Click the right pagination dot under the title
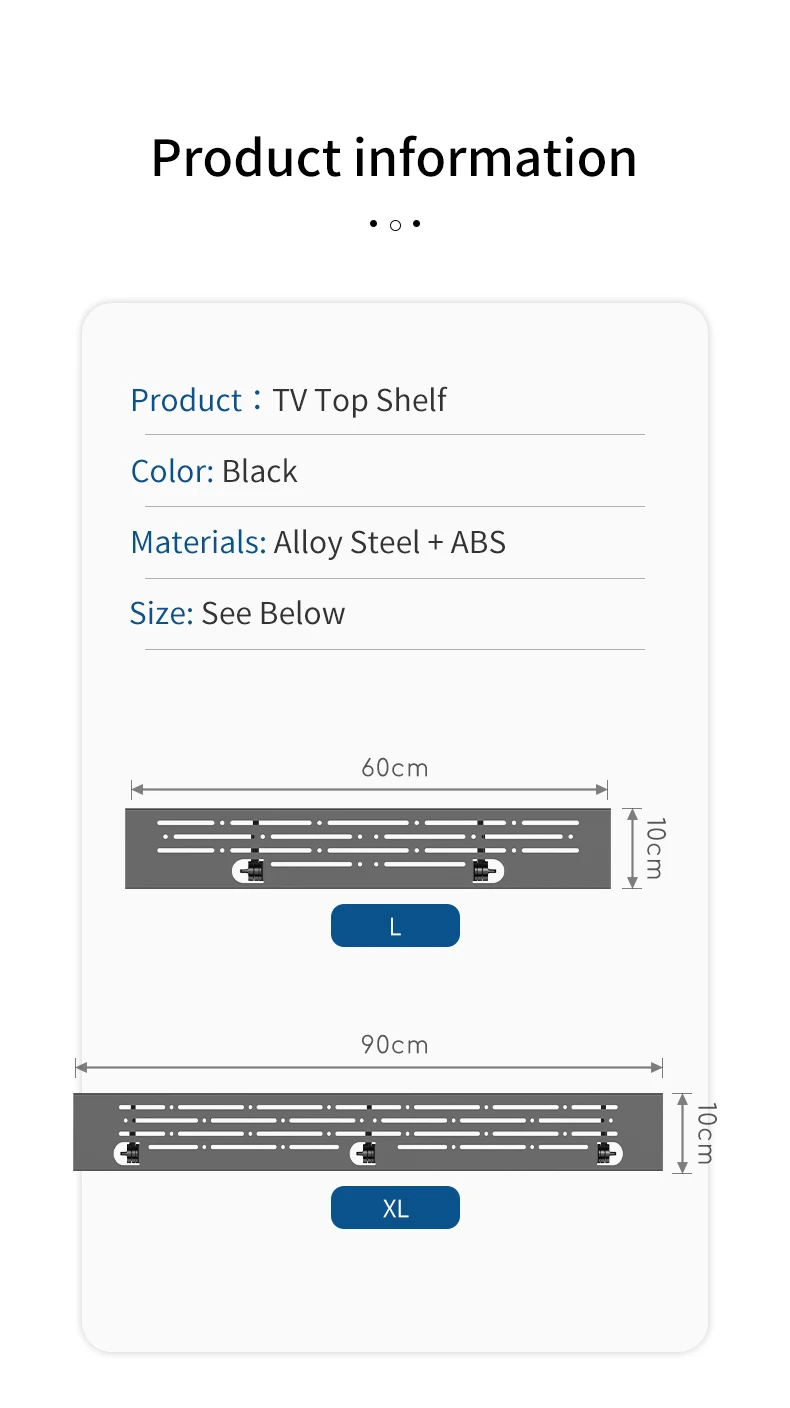790x1408 pixels. pos(417,224)
